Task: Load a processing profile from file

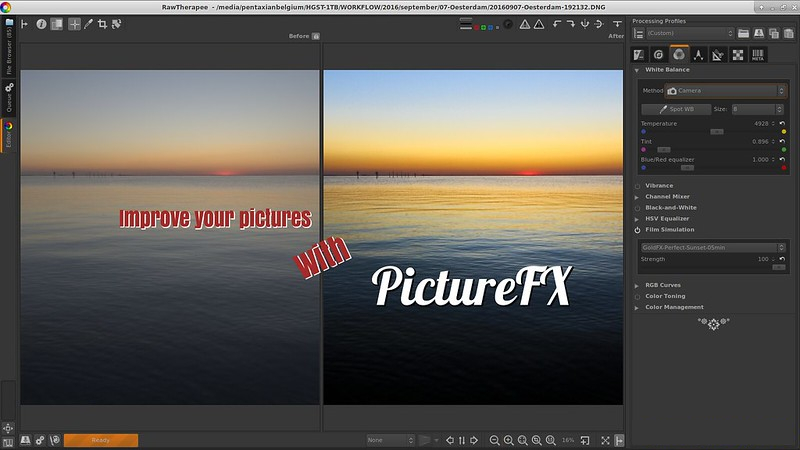Action: (743, 33)
